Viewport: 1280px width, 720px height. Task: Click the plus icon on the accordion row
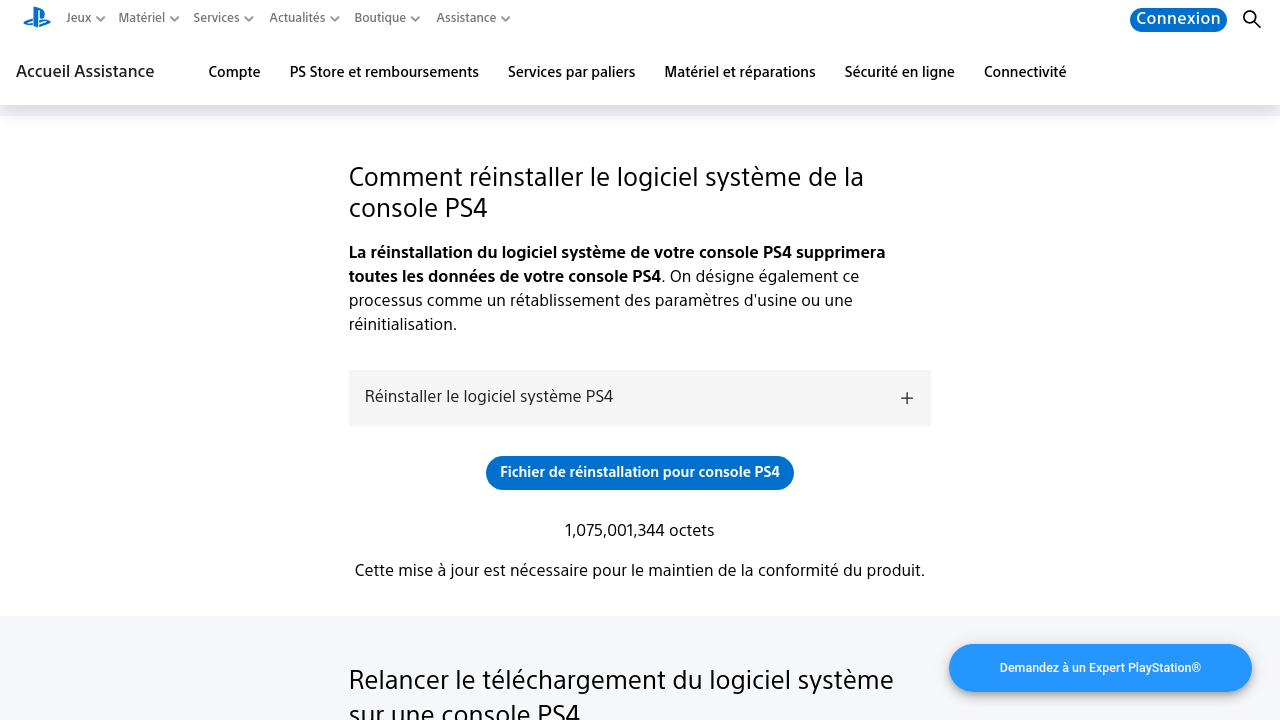coord(906,398)
